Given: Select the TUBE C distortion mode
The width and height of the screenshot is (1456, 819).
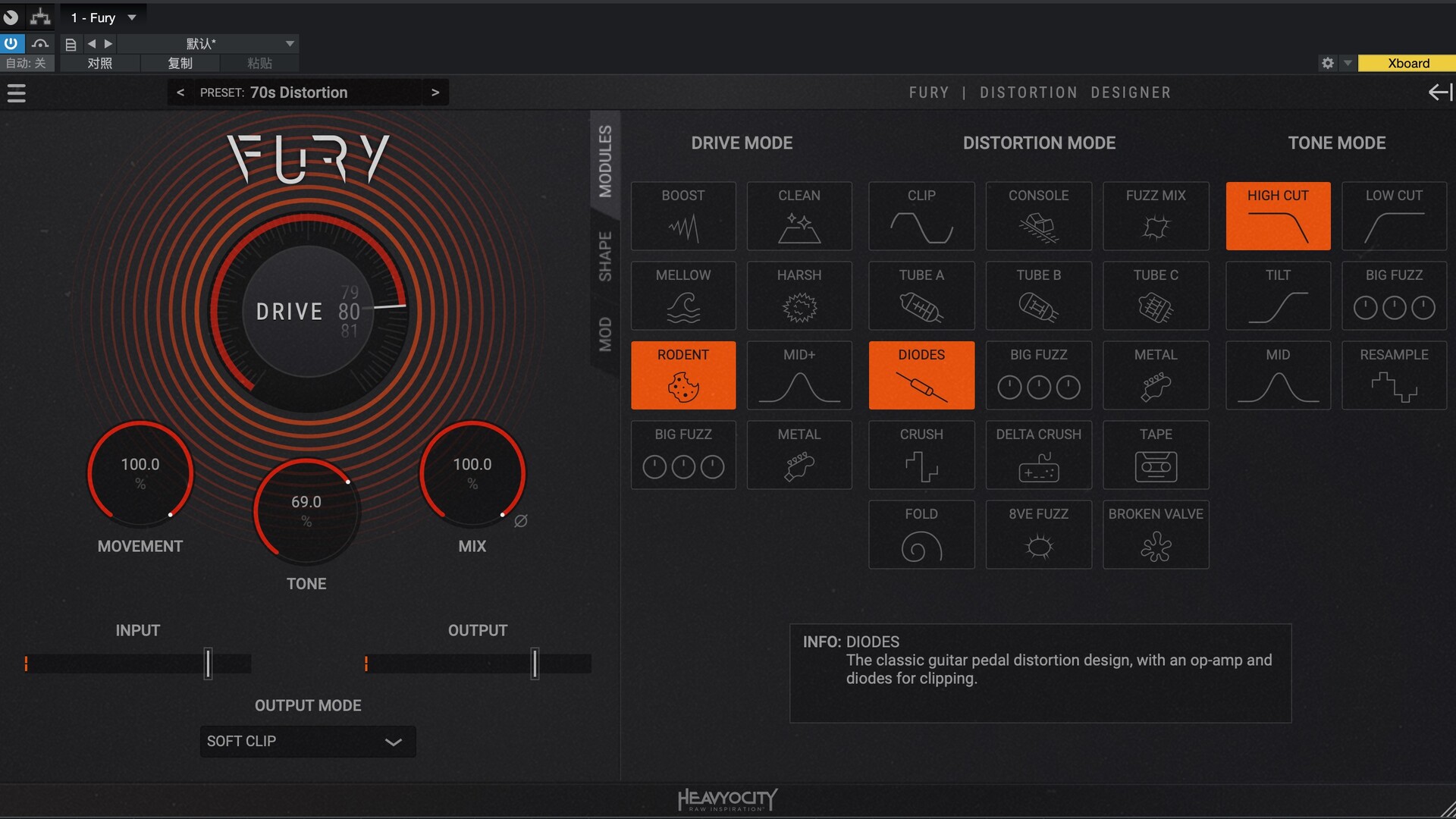Looking at the screenshot, I should pos(1156,296).
